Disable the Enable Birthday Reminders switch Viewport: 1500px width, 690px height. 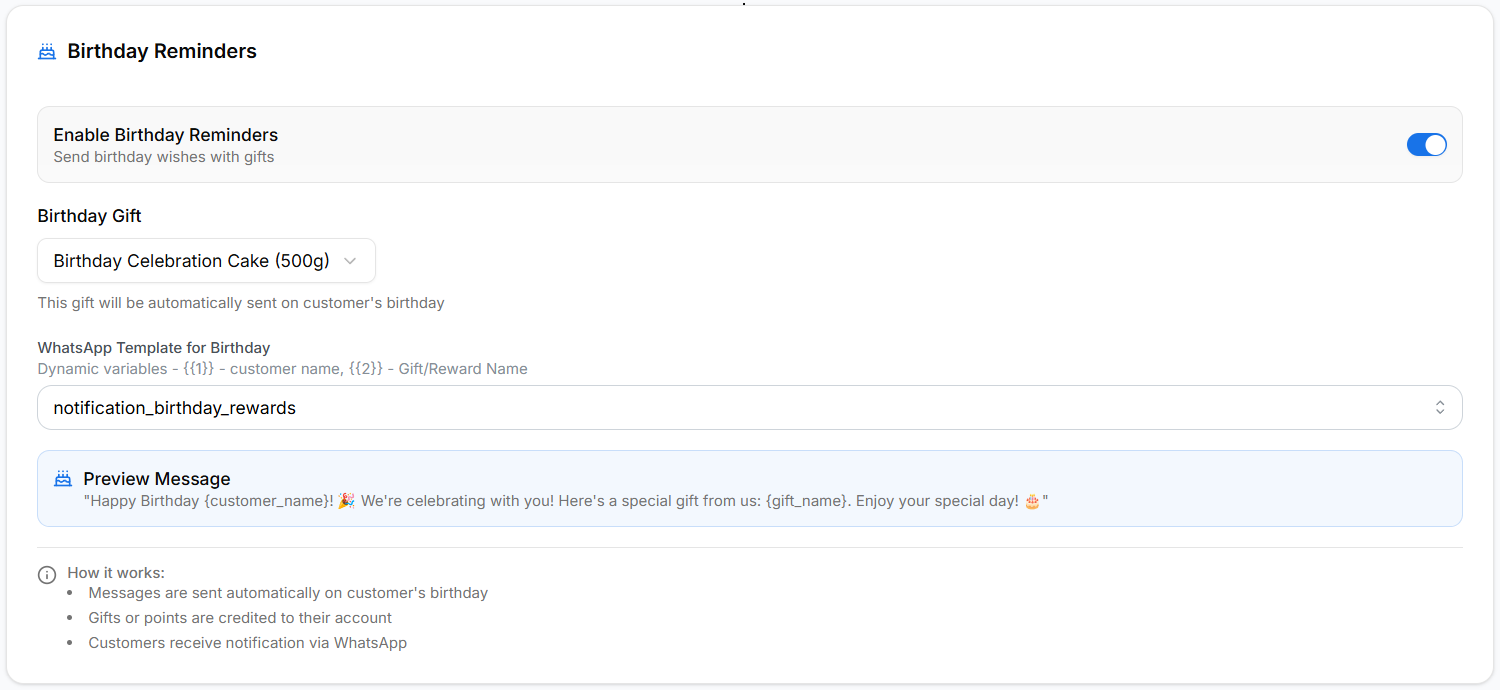coord(1426,145)
